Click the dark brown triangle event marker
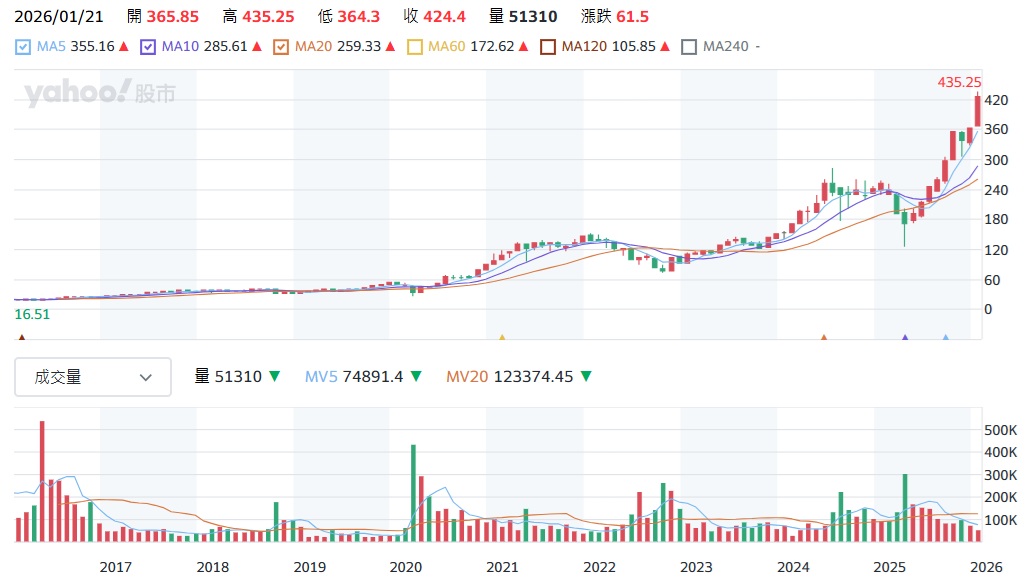Screen dimensions: 1029x585 click(21, 338)
